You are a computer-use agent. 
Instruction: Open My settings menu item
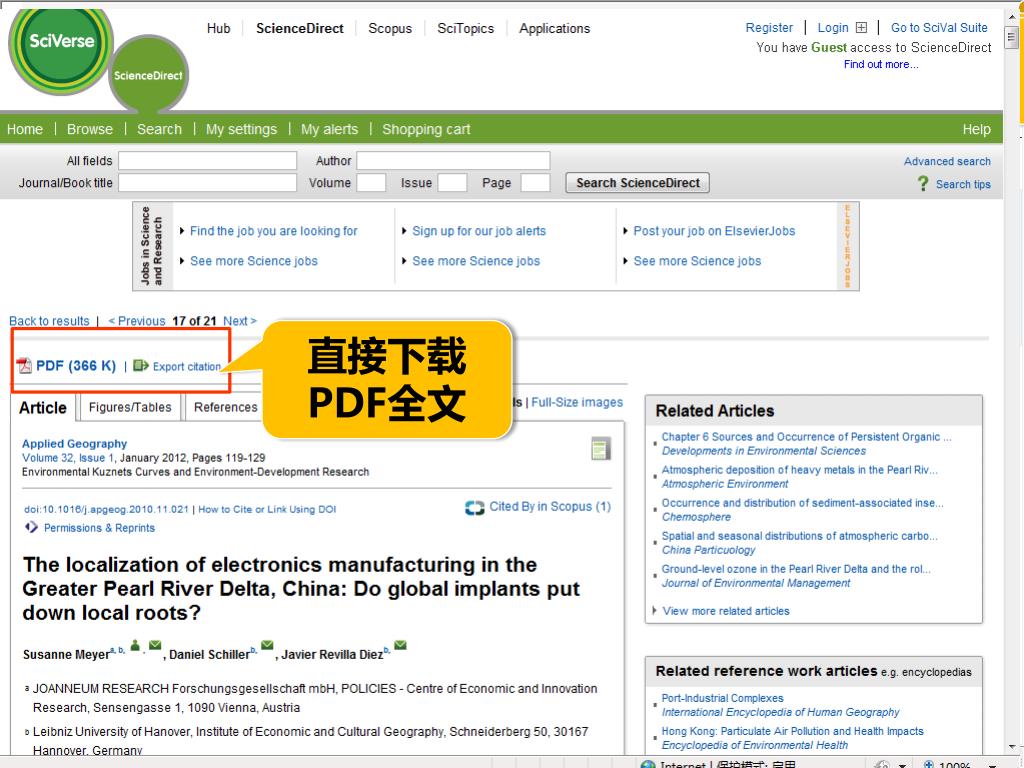(242, 129)
